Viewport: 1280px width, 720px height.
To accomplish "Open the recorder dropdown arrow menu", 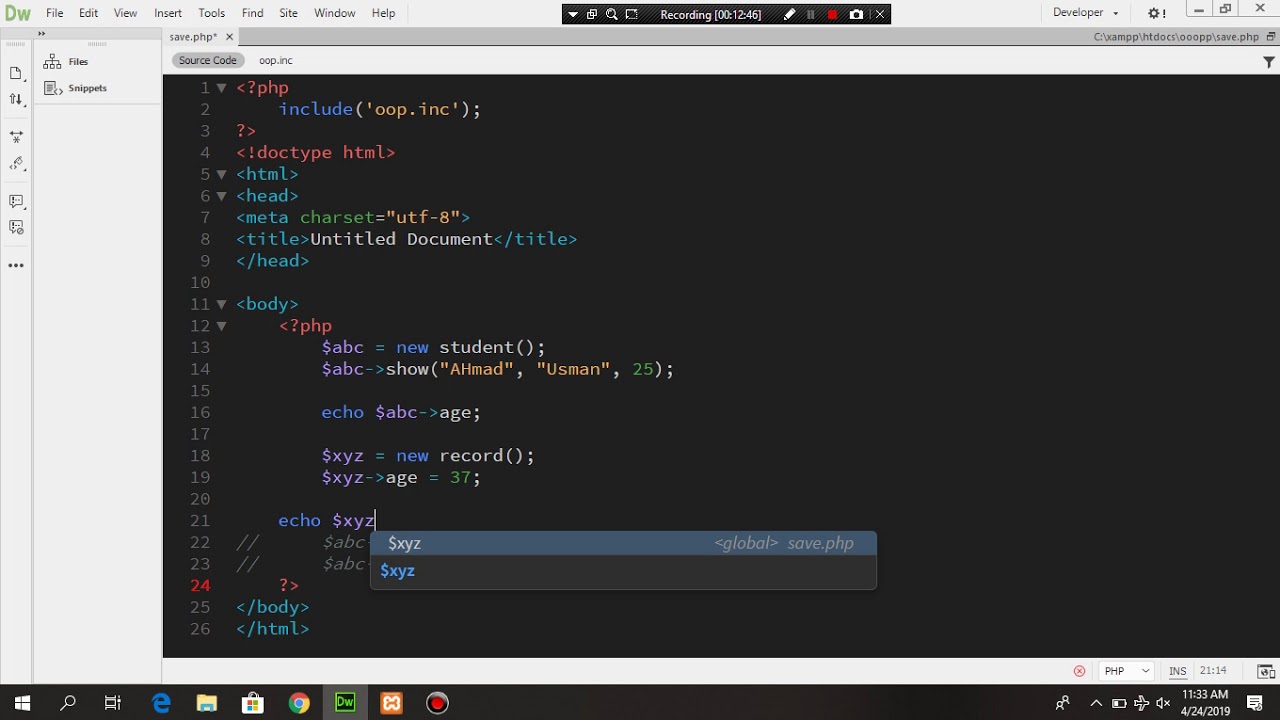I will [573, 15].
